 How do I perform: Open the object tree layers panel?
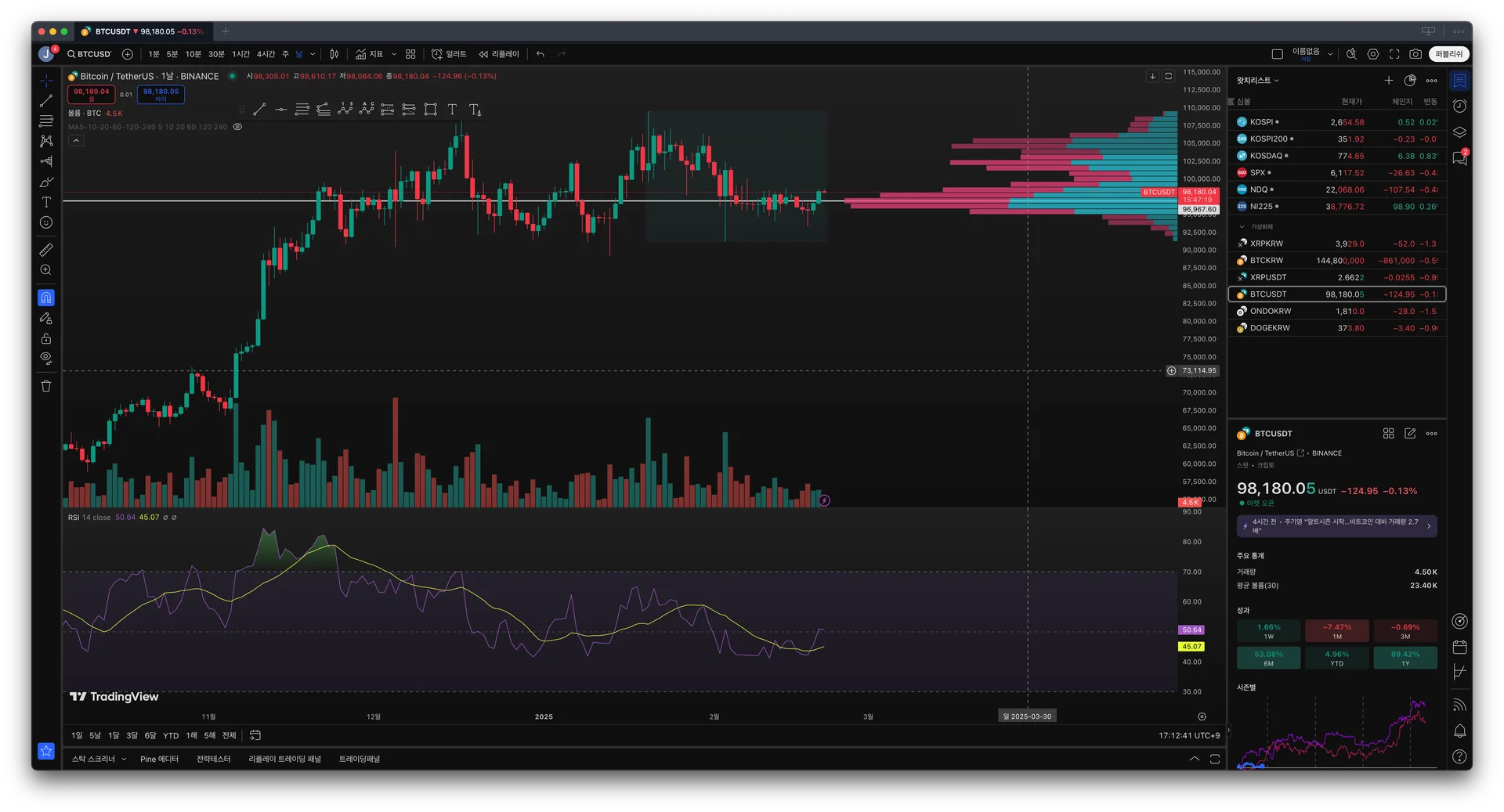click(x=1459, y=132)
